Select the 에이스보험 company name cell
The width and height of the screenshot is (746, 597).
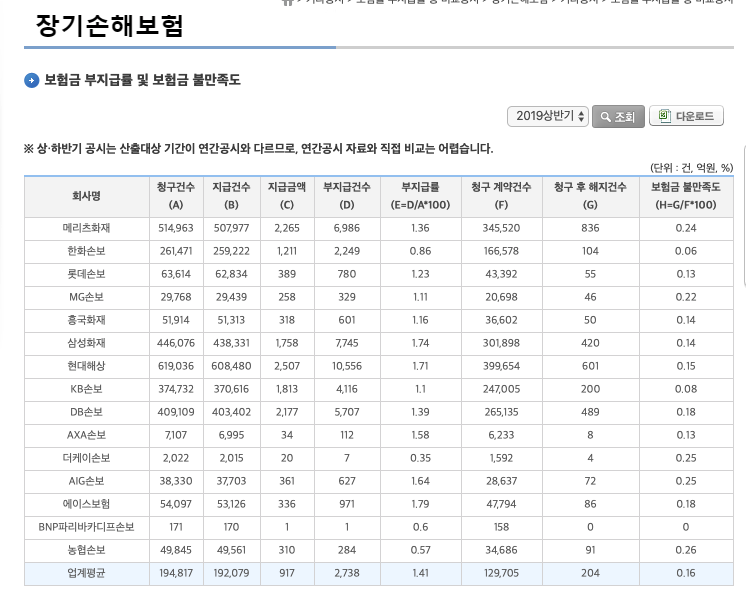pos(87,504)
